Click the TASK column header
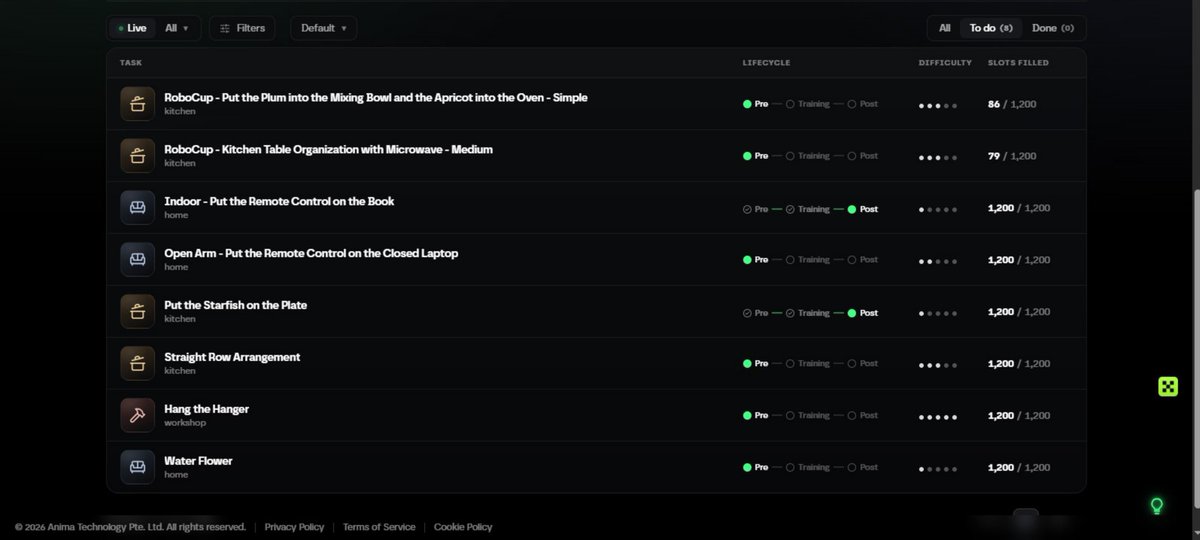The width and height of the screenshot is (1200, 540). click(131, 63)
